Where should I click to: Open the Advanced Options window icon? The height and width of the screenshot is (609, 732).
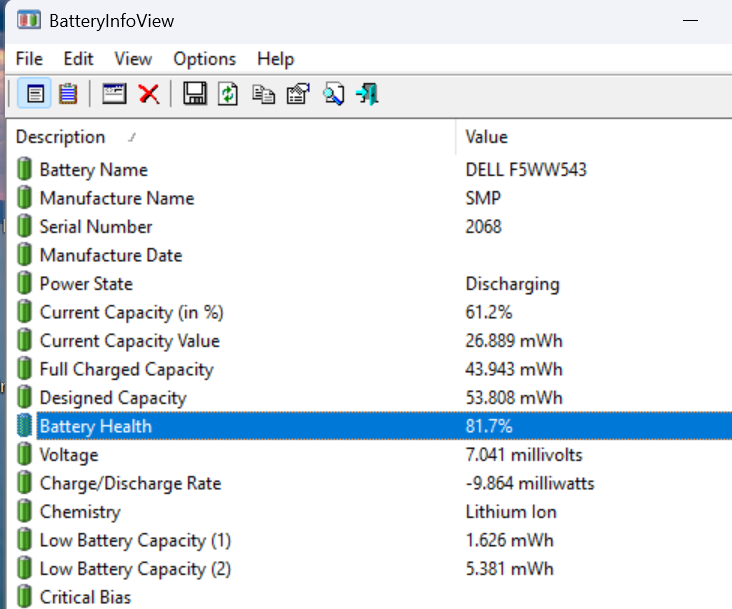point(114,94)
